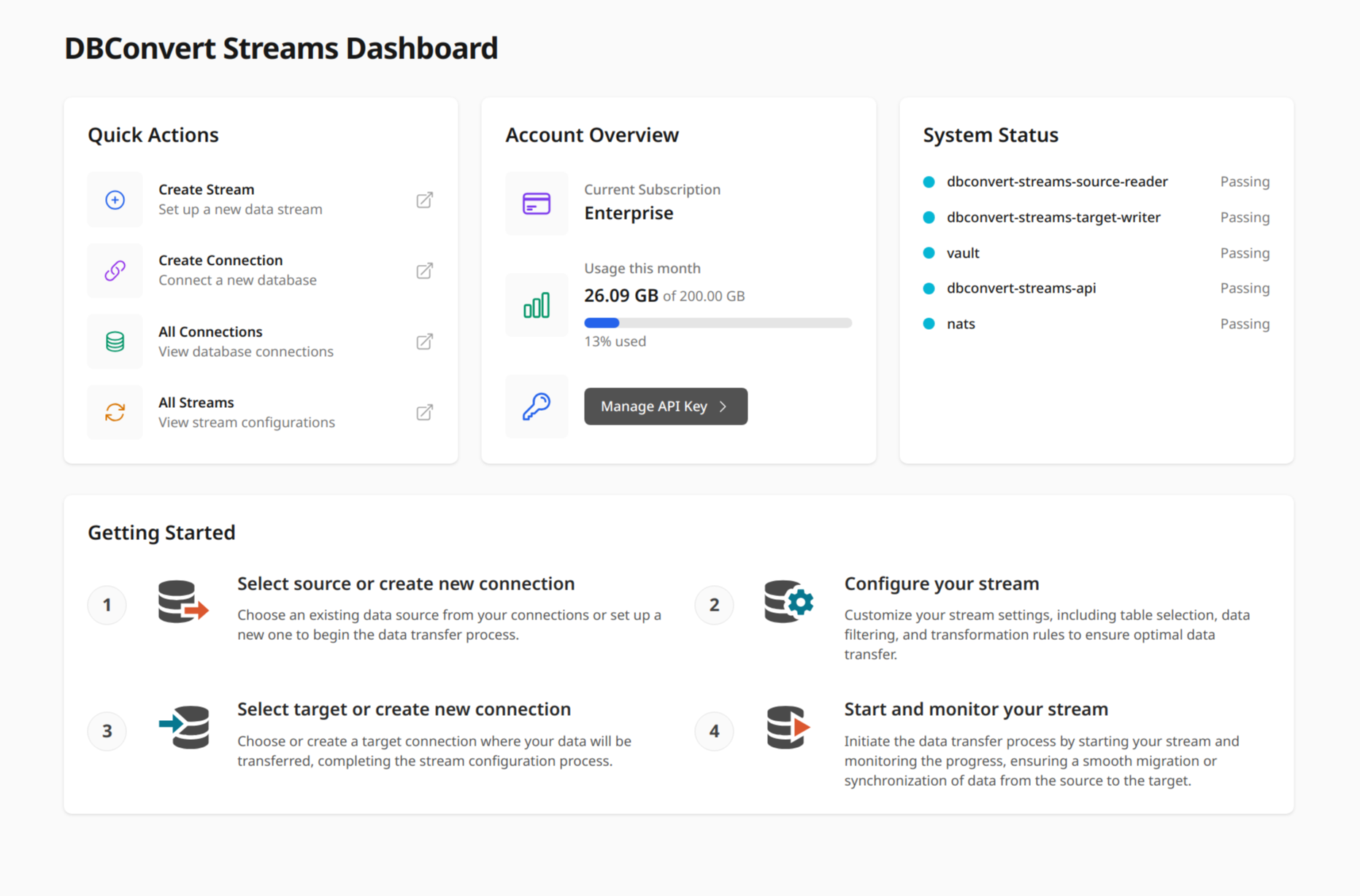Click the nats Passing status label
The image size is (1360, 896).
[x=1245, y=323]
